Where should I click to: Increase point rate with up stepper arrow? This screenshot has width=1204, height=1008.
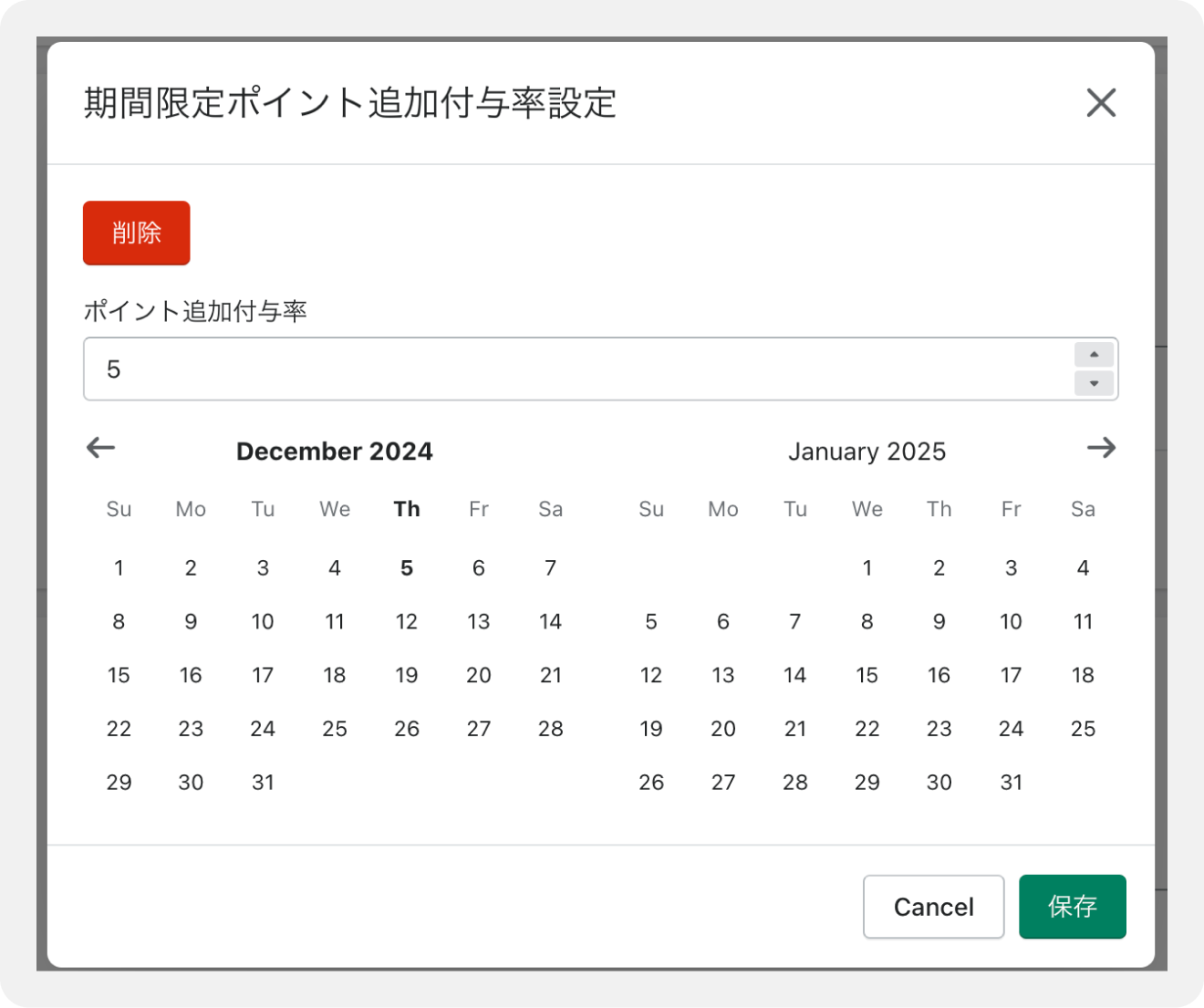(1094, 355)
